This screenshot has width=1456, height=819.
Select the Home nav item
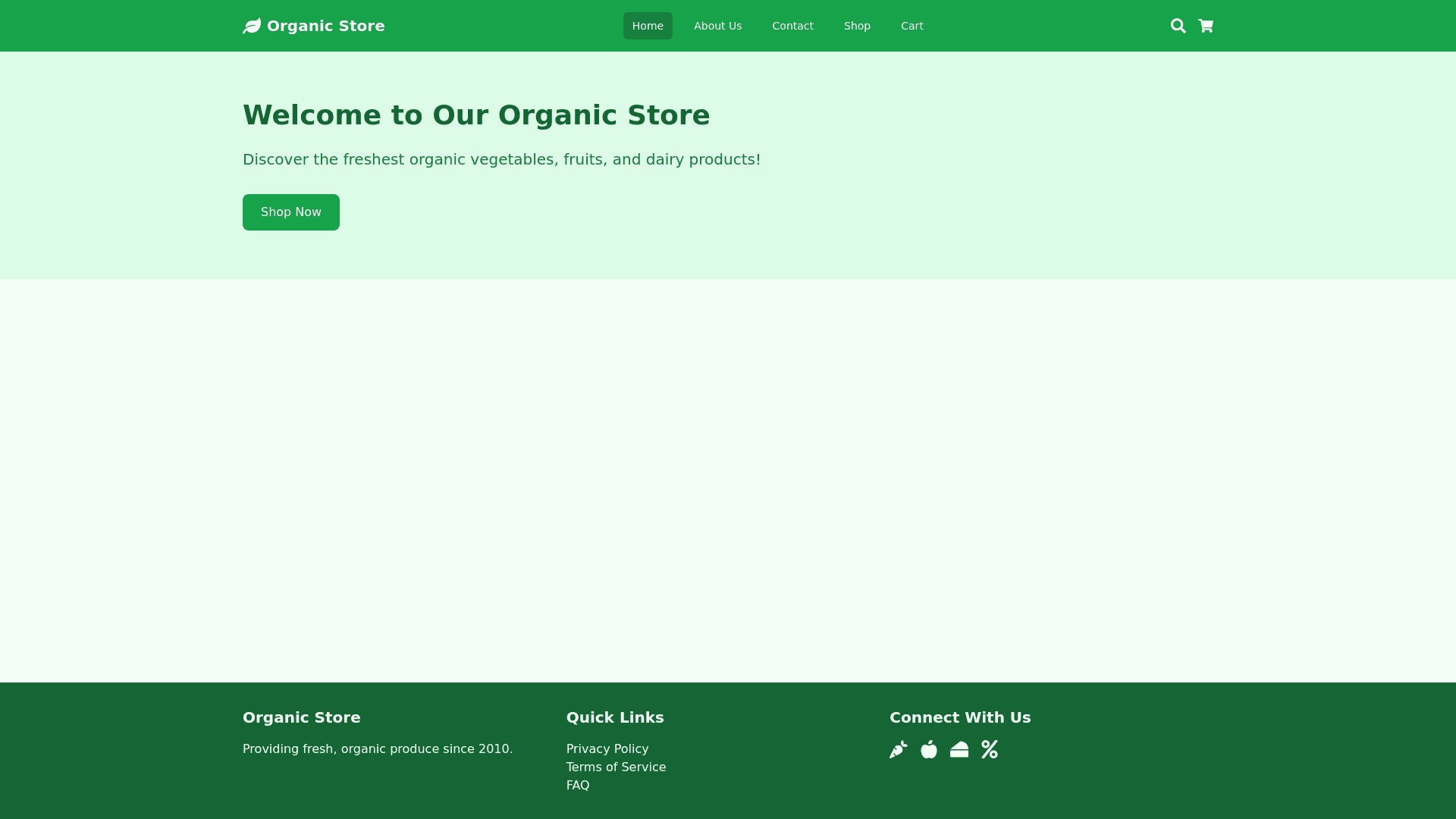click(648, 26)
